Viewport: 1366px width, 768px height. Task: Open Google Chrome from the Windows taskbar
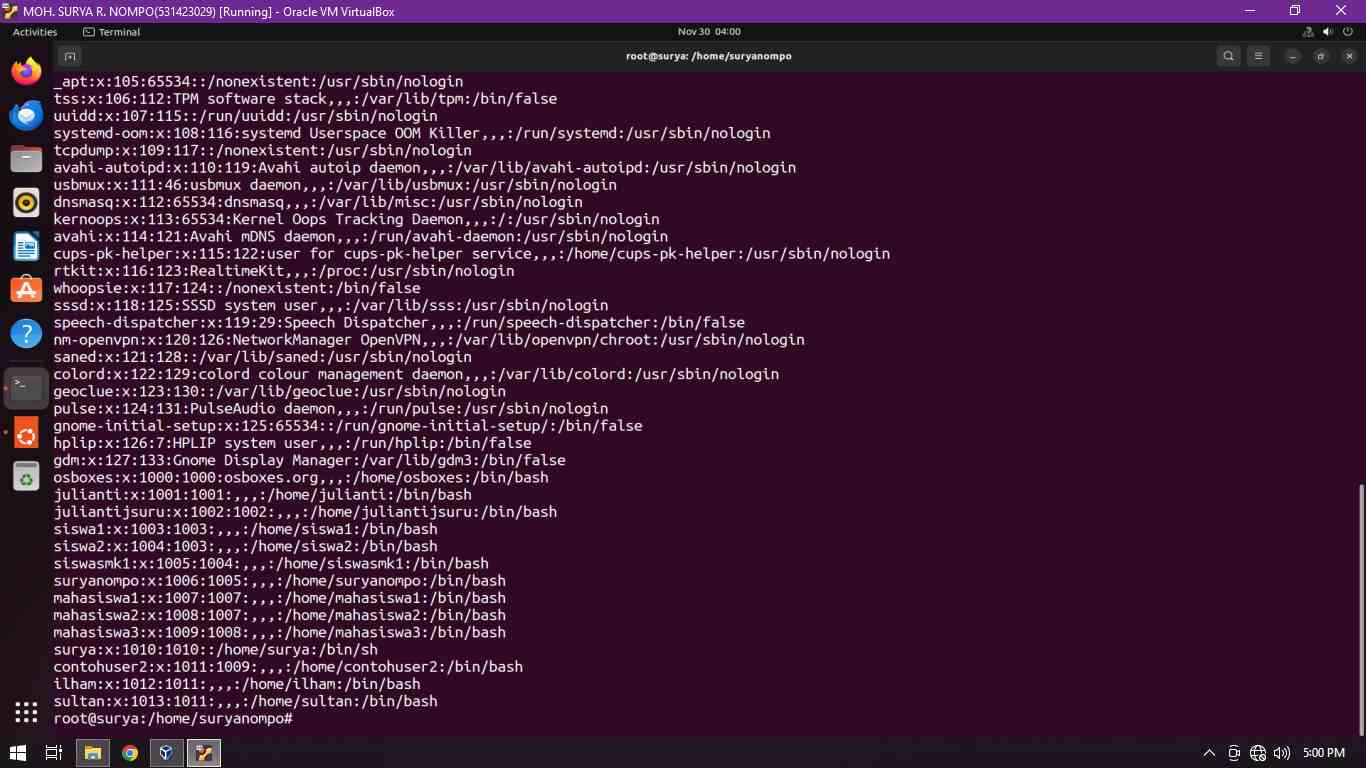130,753
